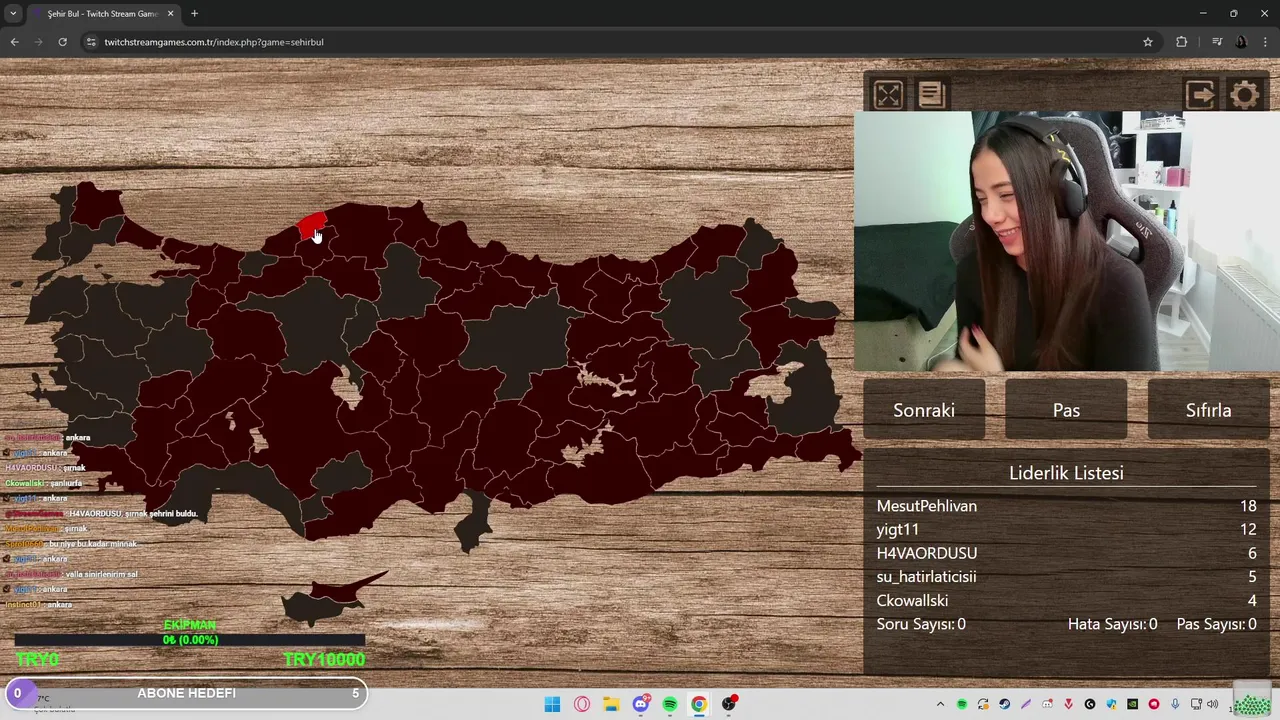
Task: Click chat message 'şırnak şehrini buldu'
Action: 133,514
